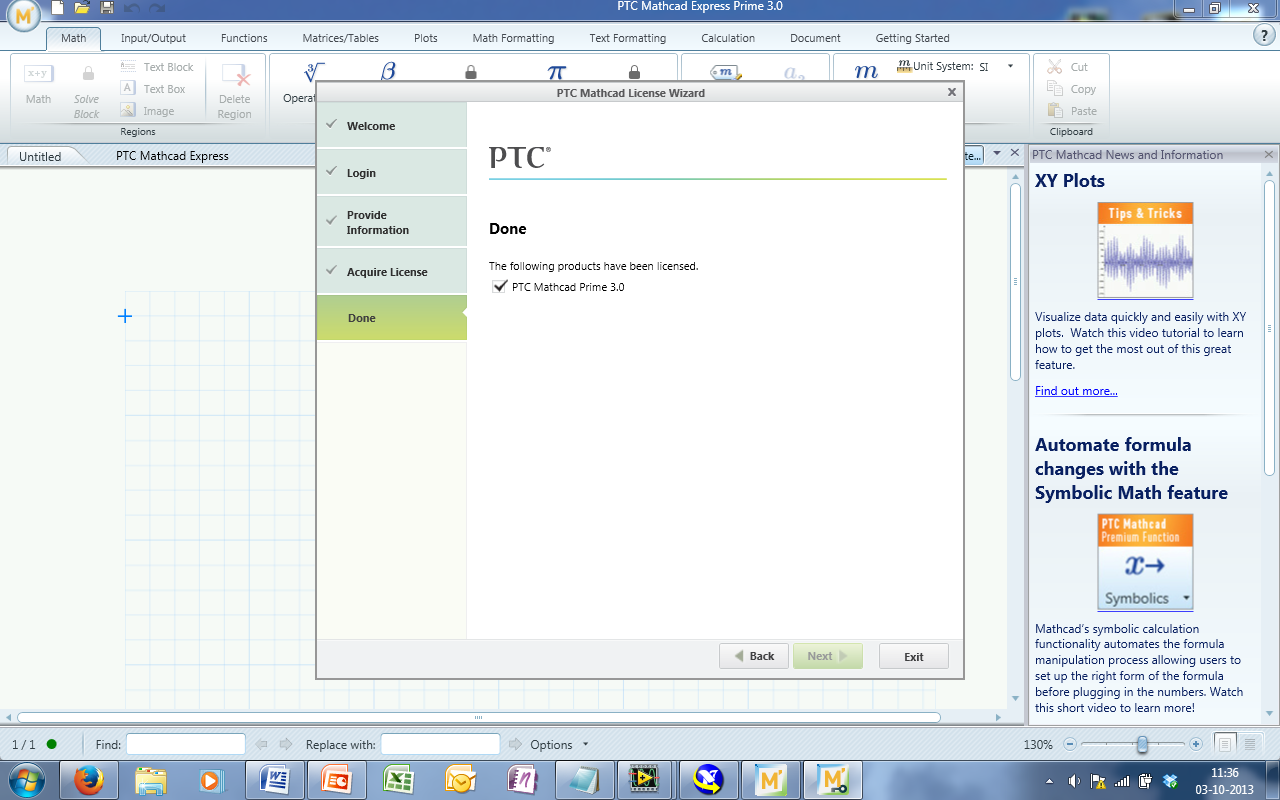
Task: Click the Cut scissors icon
Action: click(x=1055, y=67)
